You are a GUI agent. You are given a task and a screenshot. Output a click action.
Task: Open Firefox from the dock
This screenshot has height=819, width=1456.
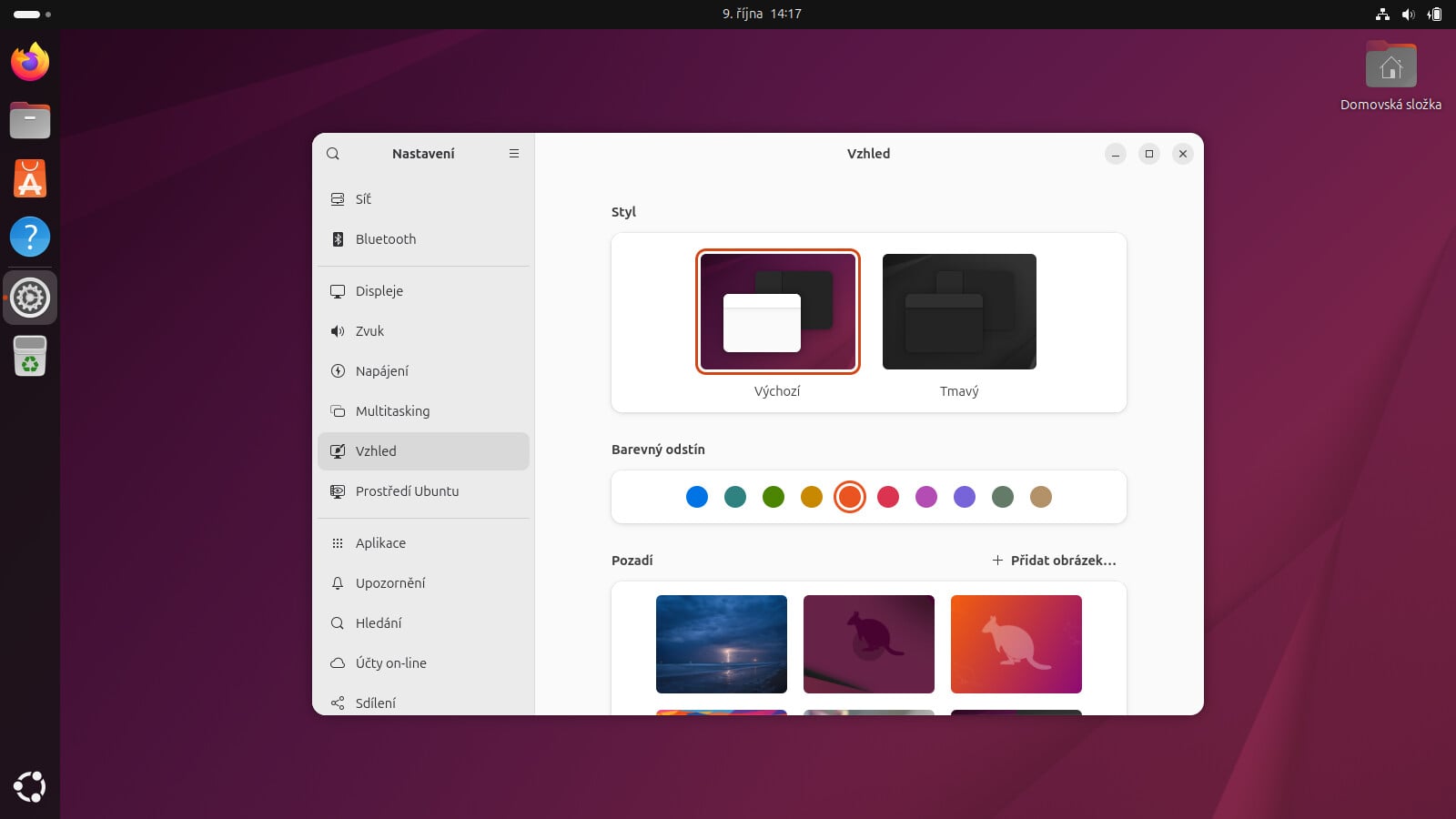(30, 62)
